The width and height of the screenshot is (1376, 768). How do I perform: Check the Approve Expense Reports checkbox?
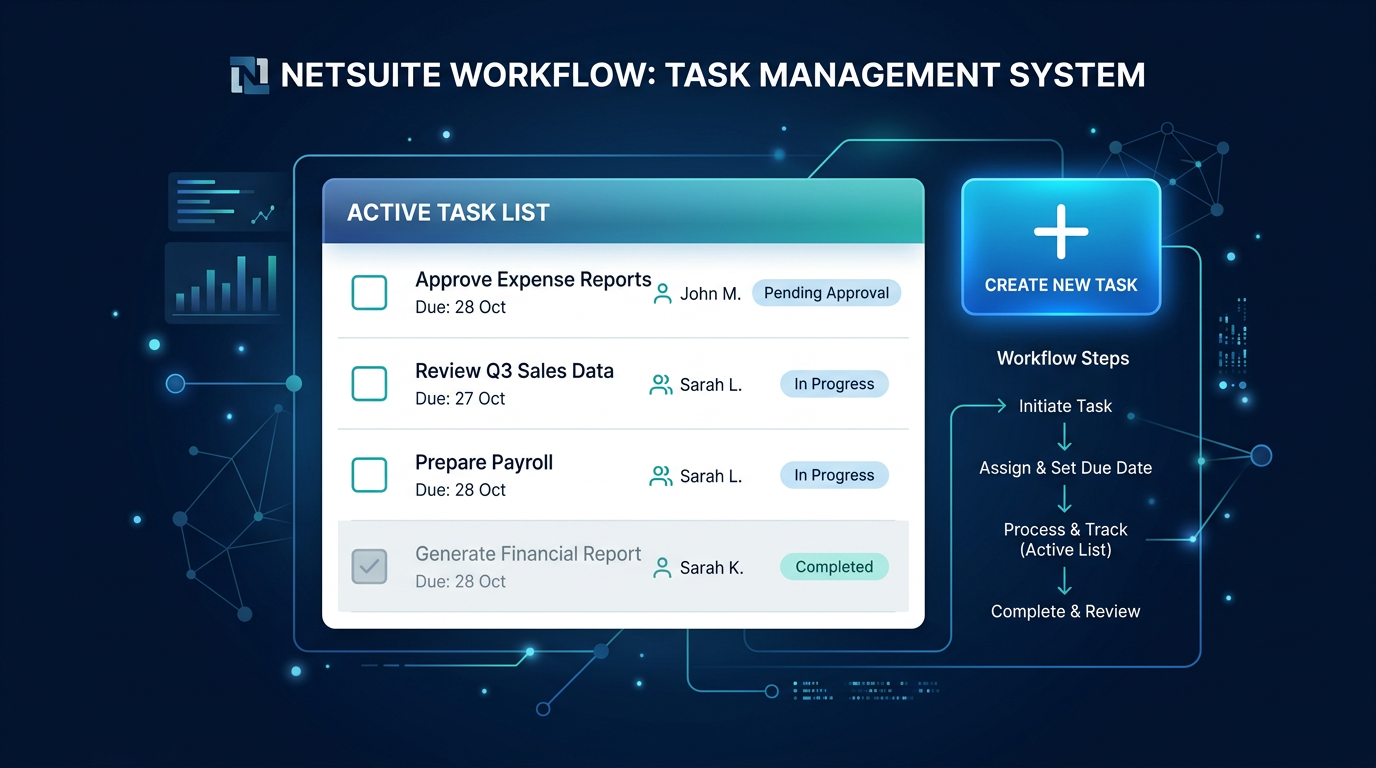[370, 292]
